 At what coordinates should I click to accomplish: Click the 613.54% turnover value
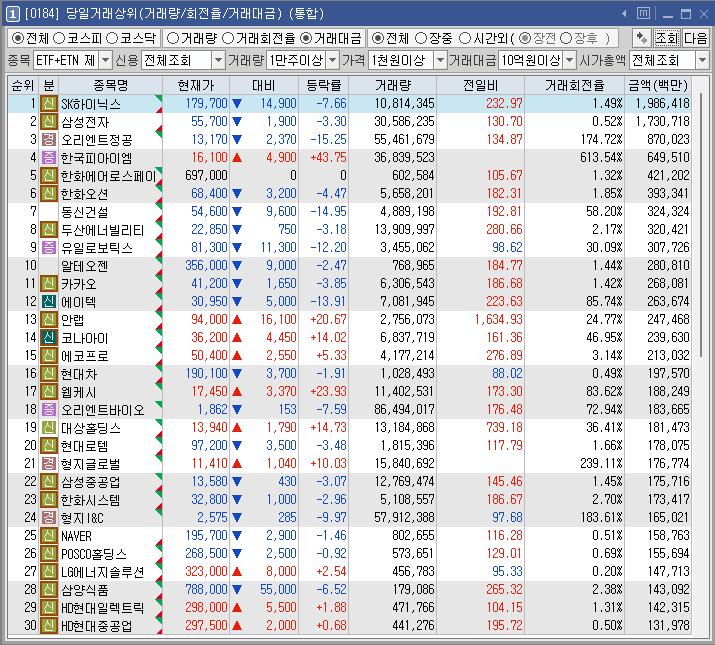(x=601, y=157)
